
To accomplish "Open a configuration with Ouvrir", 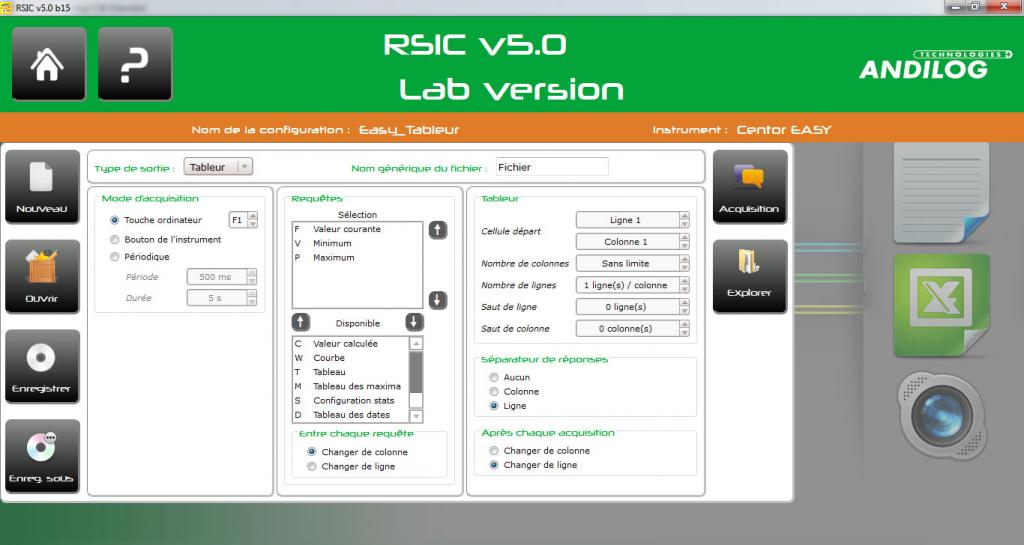I will (42, 276).
